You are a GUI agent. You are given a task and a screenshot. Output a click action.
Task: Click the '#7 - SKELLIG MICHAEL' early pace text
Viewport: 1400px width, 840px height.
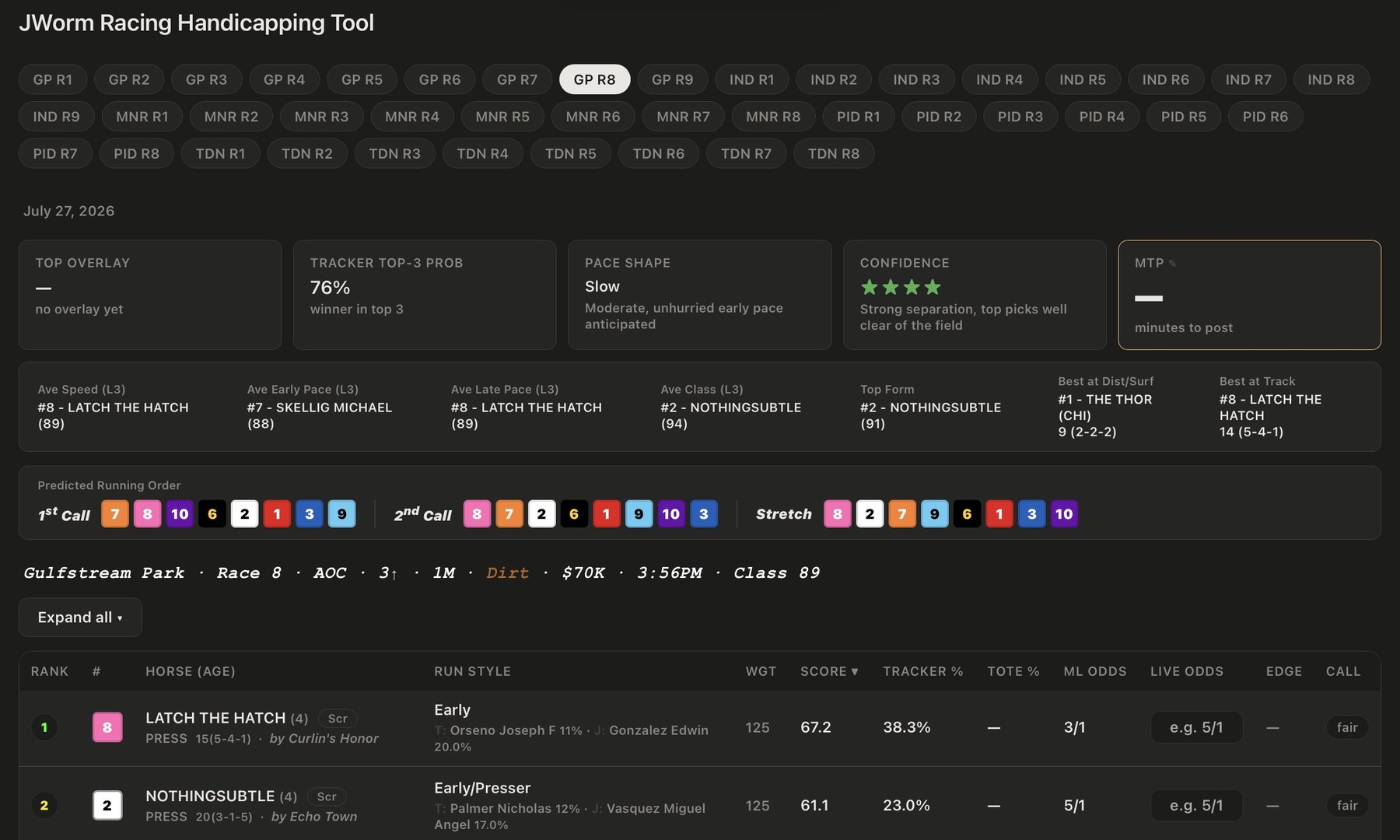click(x=320, y=408)
